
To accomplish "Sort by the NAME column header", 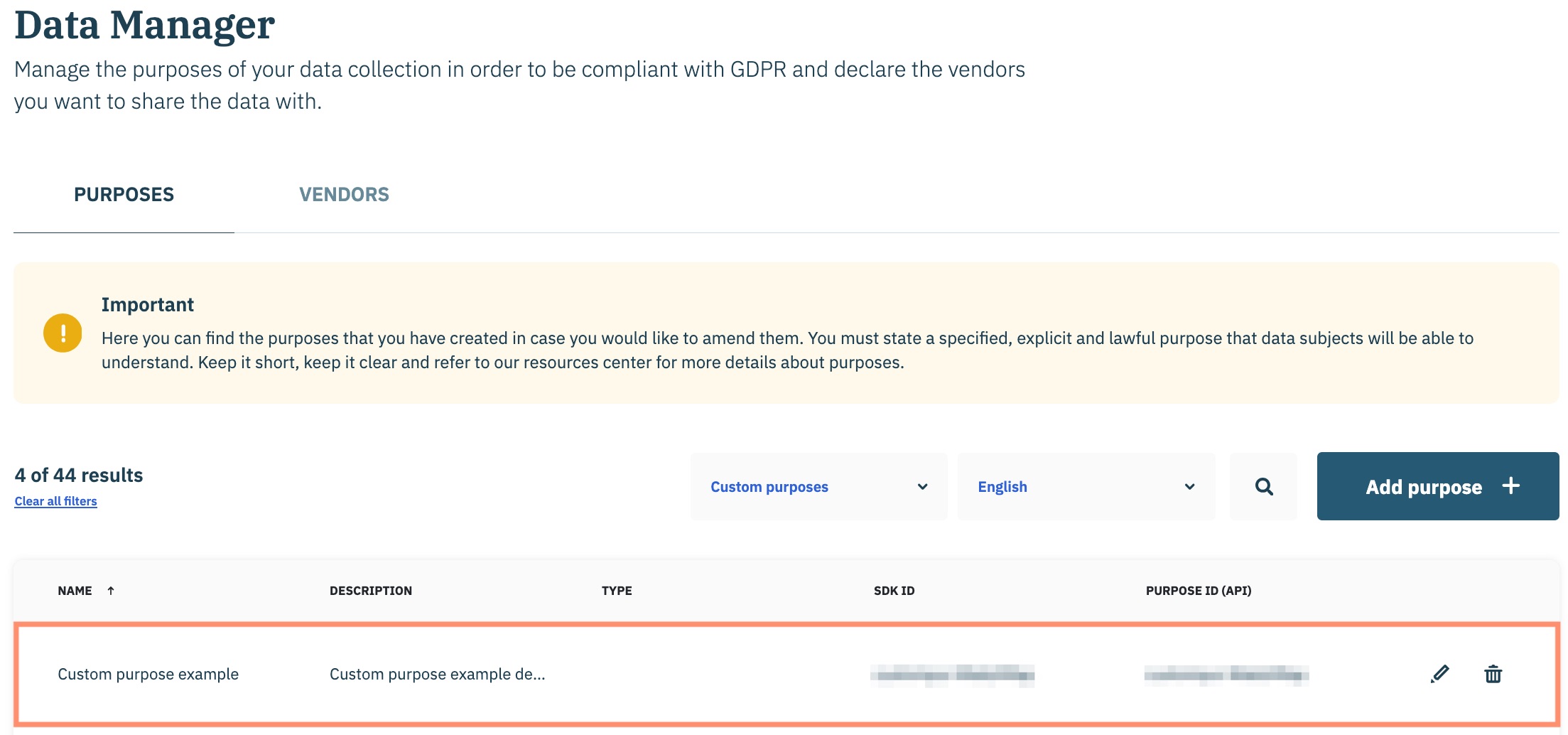I will point(75,591).
